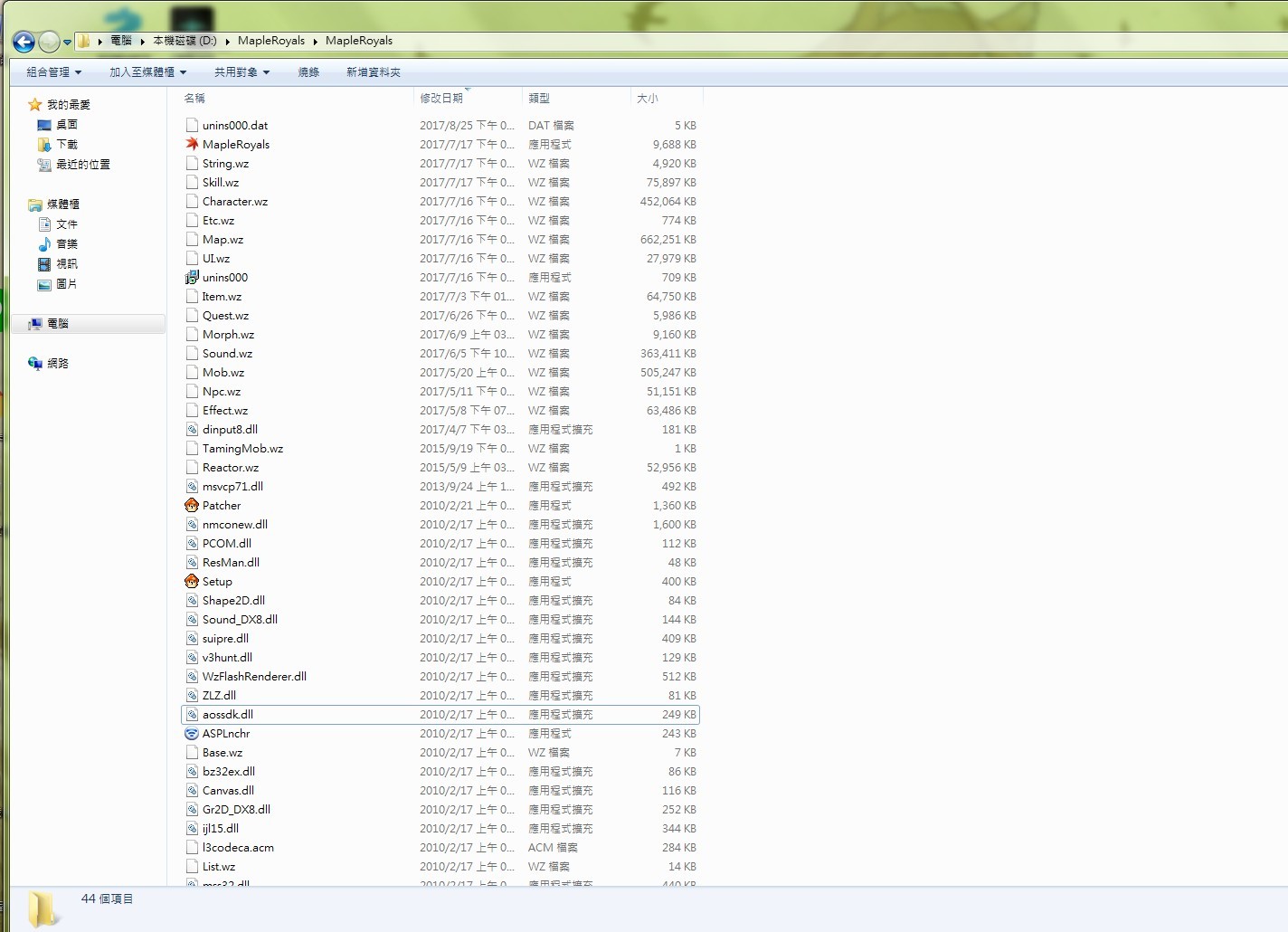Click the Patcher mushroom icon
This screenshot has height=932, width=1288.
[x=192, y=505]
